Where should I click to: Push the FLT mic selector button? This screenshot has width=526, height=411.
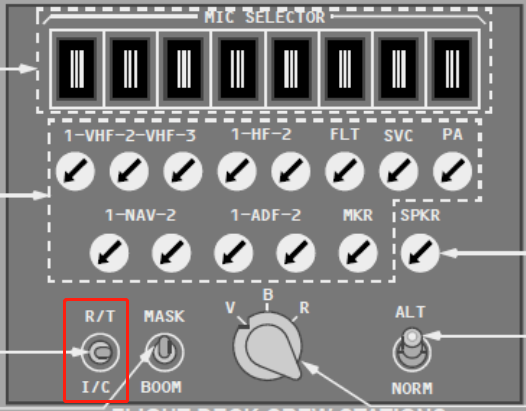pos(345,69)
